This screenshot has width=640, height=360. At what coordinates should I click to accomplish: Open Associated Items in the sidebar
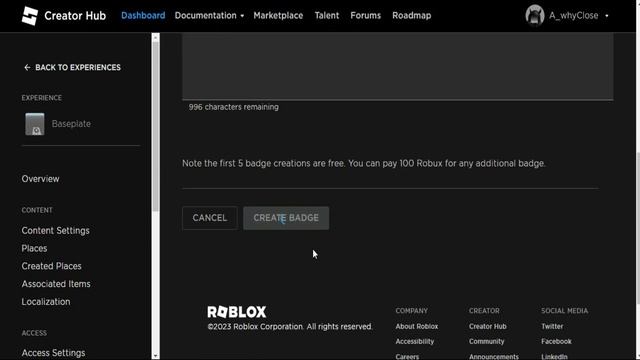(x=56, y=284)
